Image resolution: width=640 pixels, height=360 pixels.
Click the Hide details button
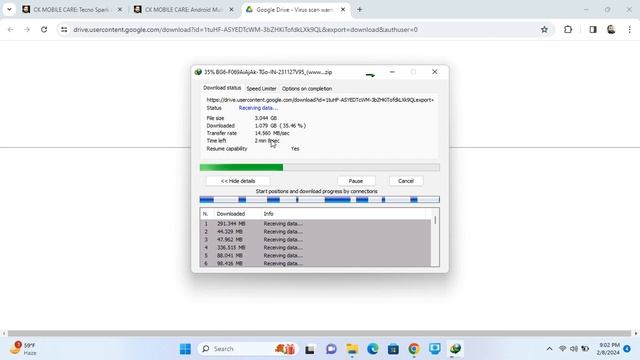pyautogui.click(x=238, y=181)
